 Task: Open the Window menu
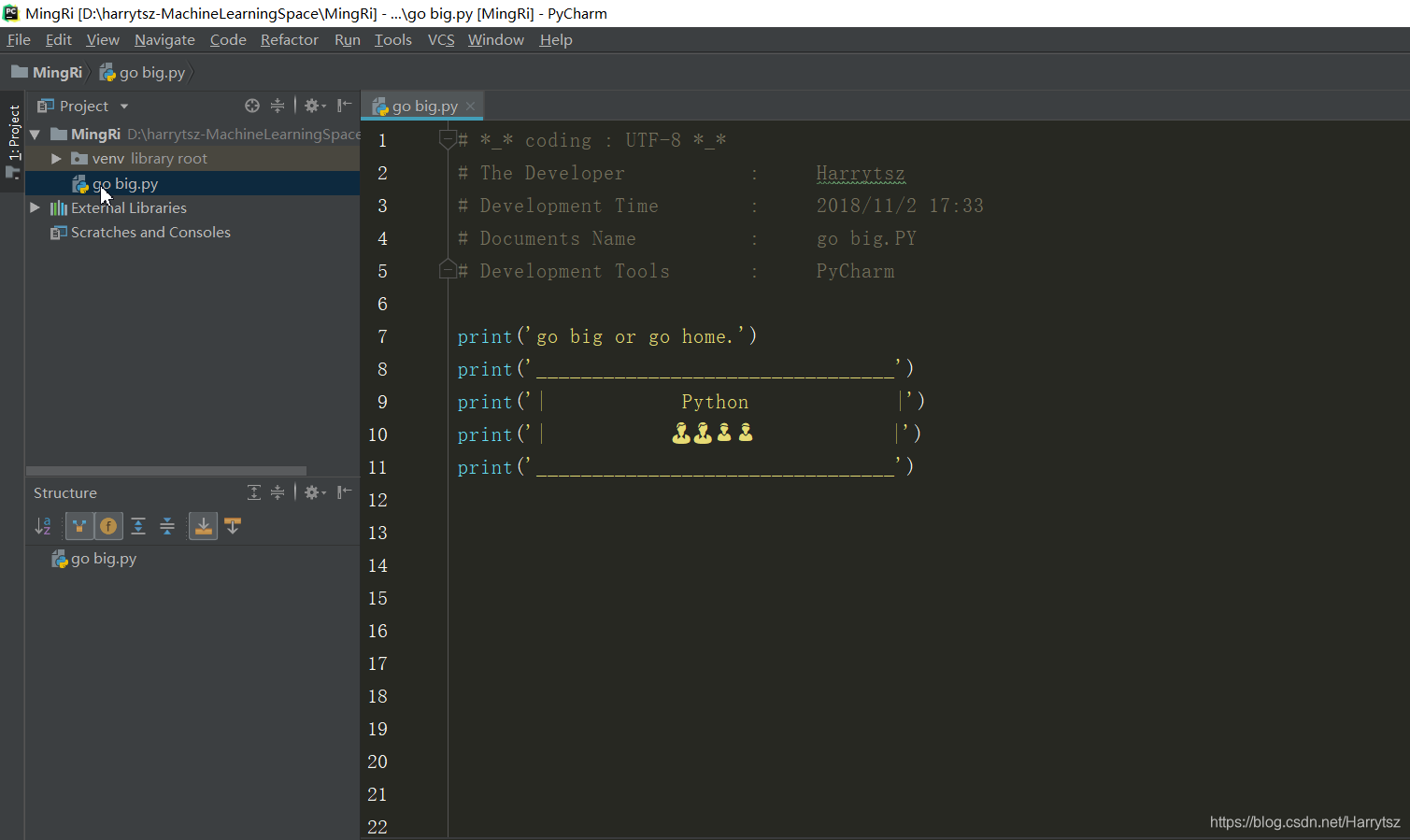click(496, 39)
